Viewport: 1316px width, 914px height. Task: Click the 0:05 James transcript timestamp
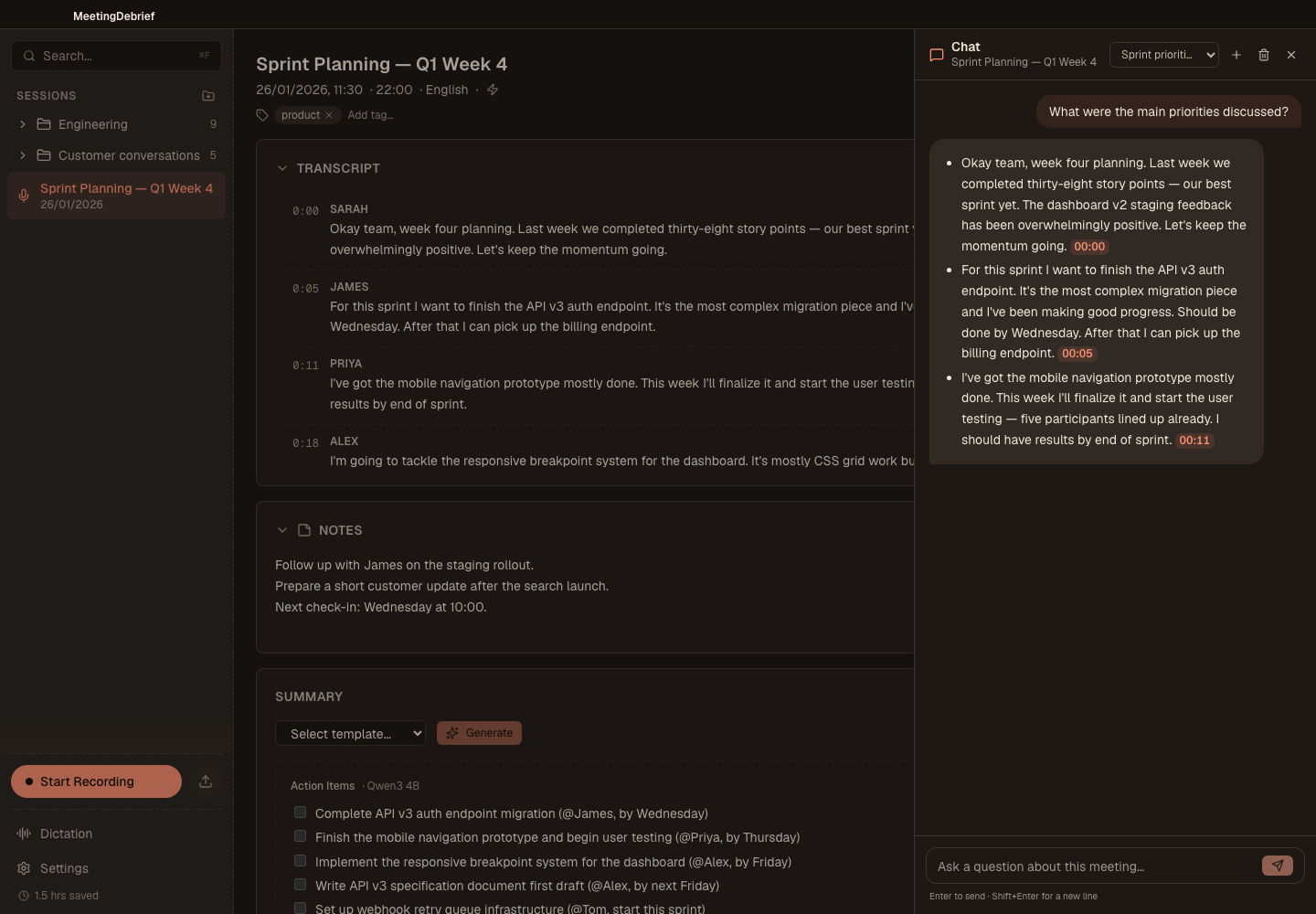click(x=305, y=289)
